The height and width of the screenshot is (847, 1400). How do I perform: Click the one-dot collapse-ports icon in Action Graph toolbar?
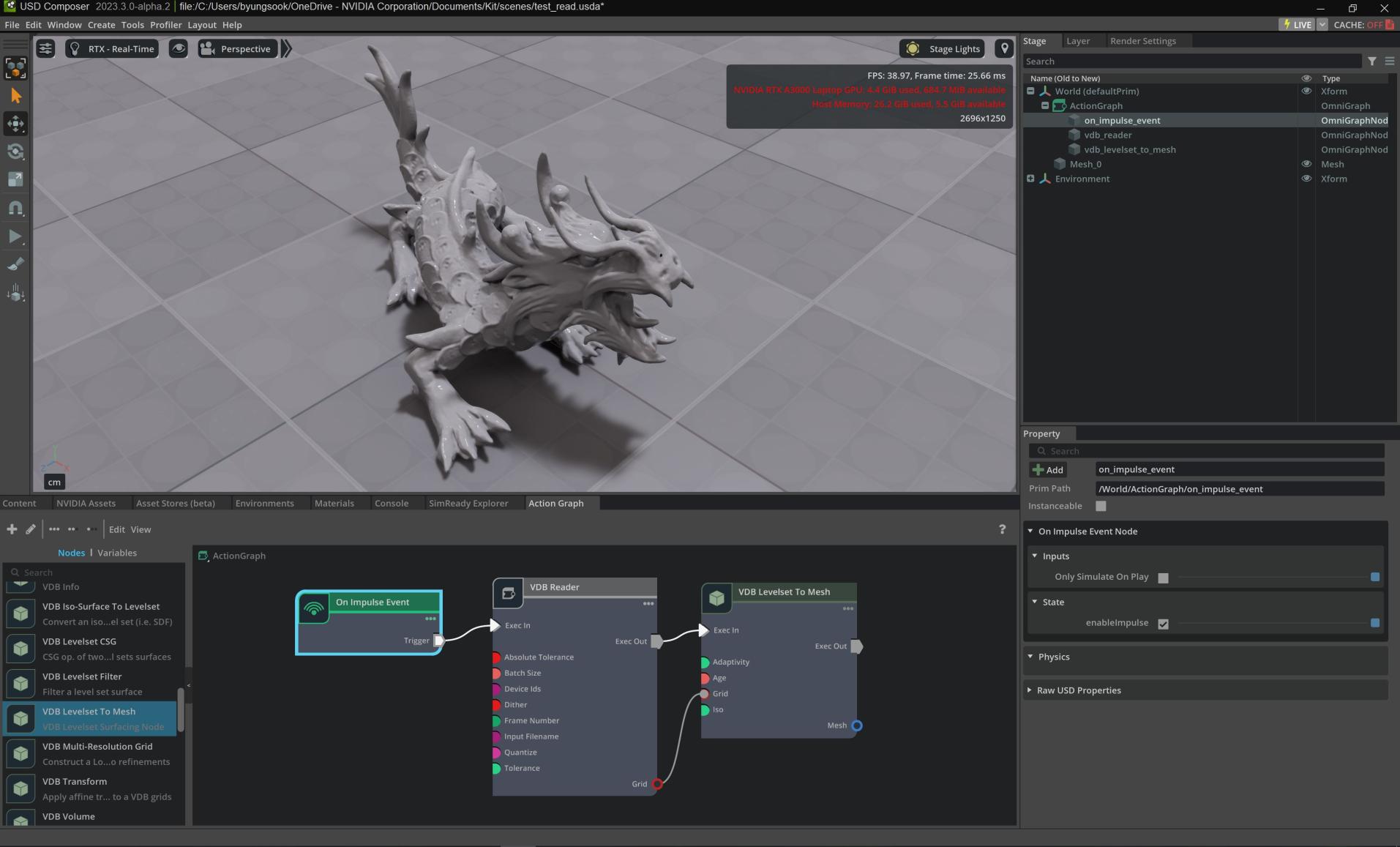91,529
